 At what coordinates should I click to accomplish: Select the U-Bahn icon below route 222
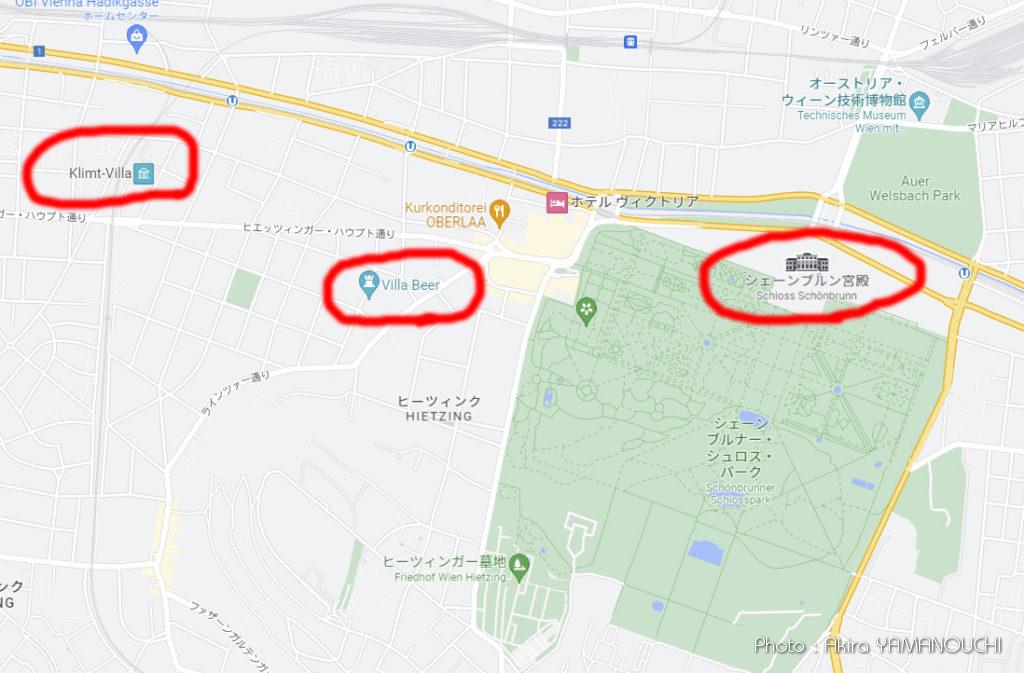(x=410, y=147)
